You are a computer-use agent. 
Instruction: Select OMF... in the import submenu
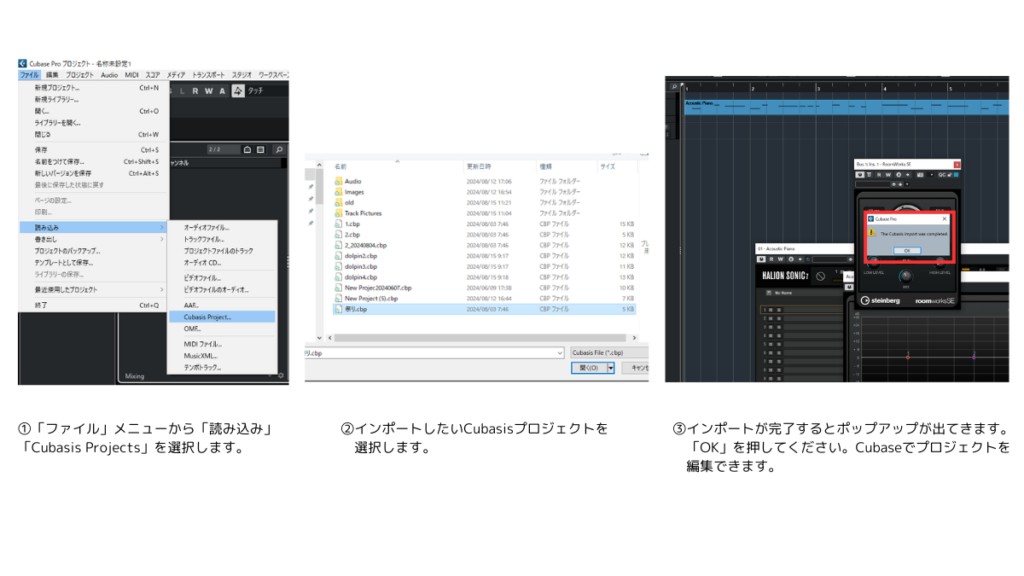point(222,328)
